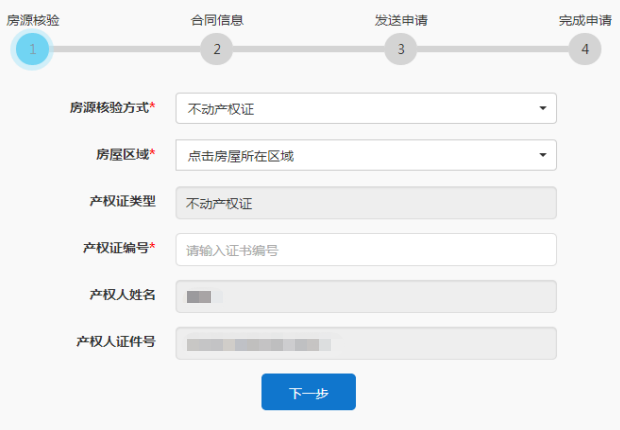Click the 产权人姓名 read-only field
The width and height of the screenshot is (620, 430).
[365, 296]
